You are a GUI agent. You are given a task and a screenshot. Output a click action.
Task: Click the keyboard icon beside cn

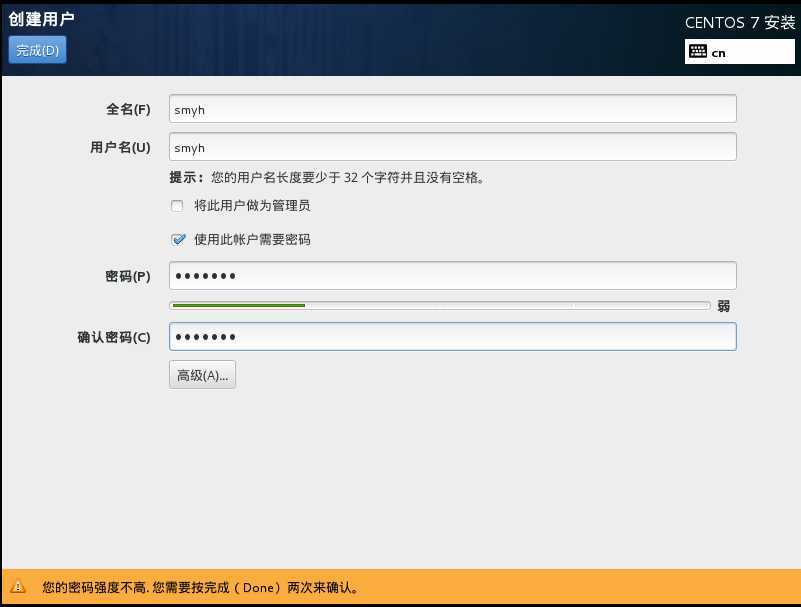pyautogui.click(x=698, y=52)
